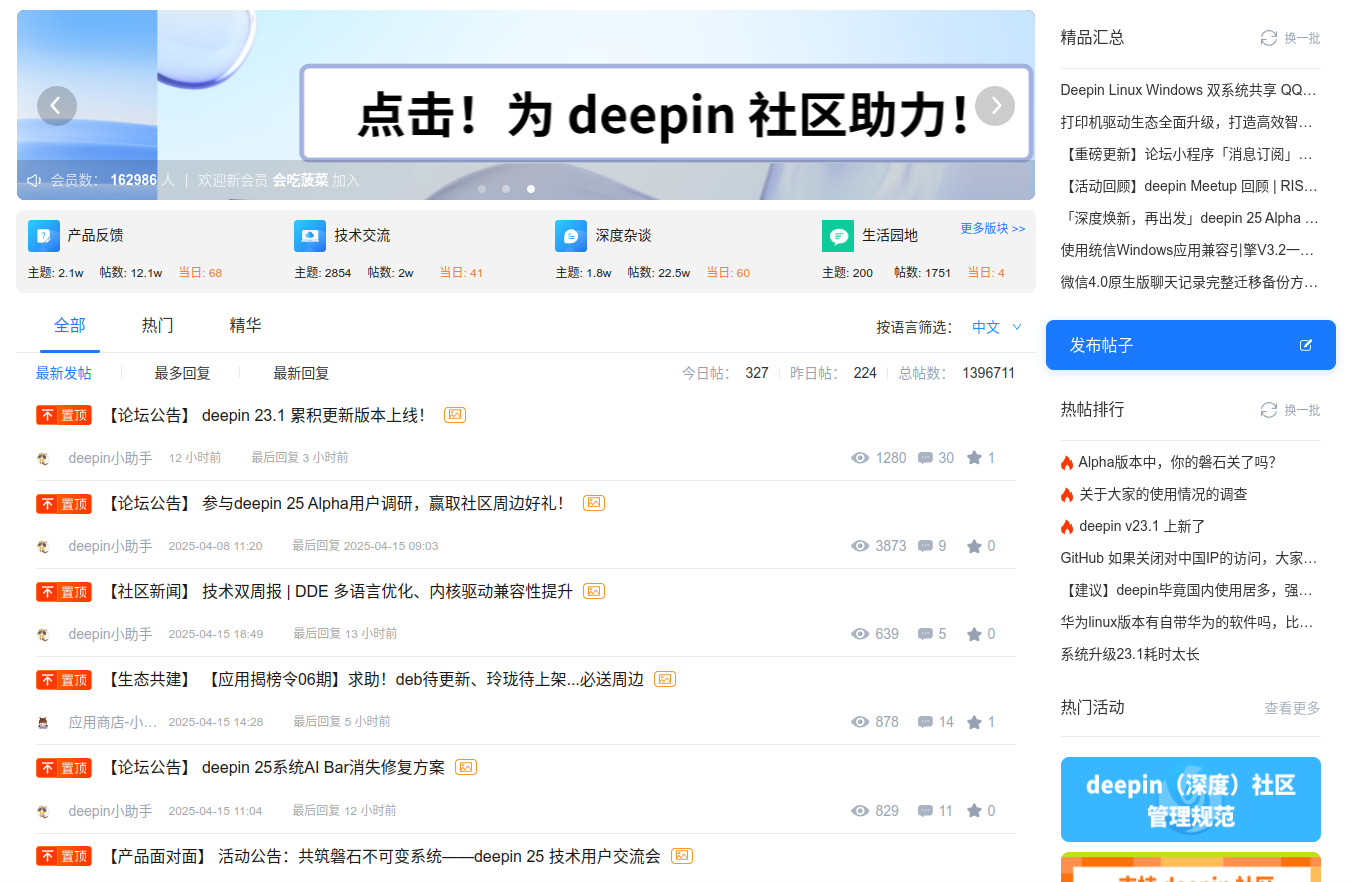Sort by 最新回复
Viewport: 1351px width, 882px height.
coord(301,373)
